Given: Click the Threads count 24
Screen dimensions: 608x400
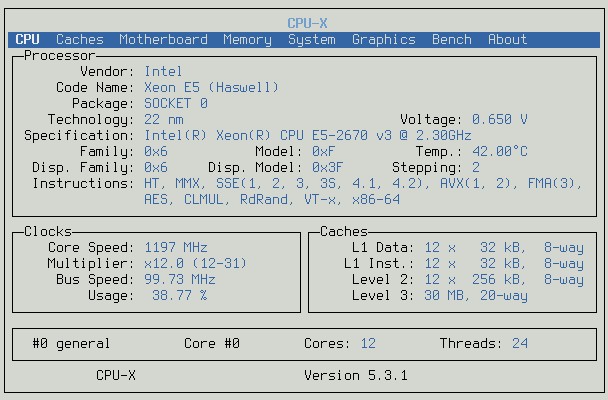Looking at the screenshot, I should [x=520, y=343].
